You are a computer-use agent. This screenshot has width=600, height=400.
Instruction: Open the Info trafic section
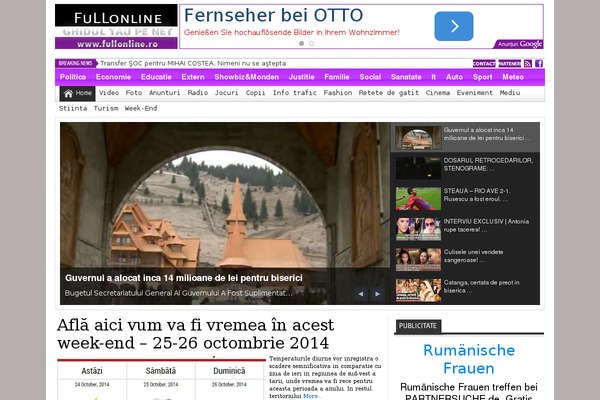pyautogui.click(x=295, y=93)
